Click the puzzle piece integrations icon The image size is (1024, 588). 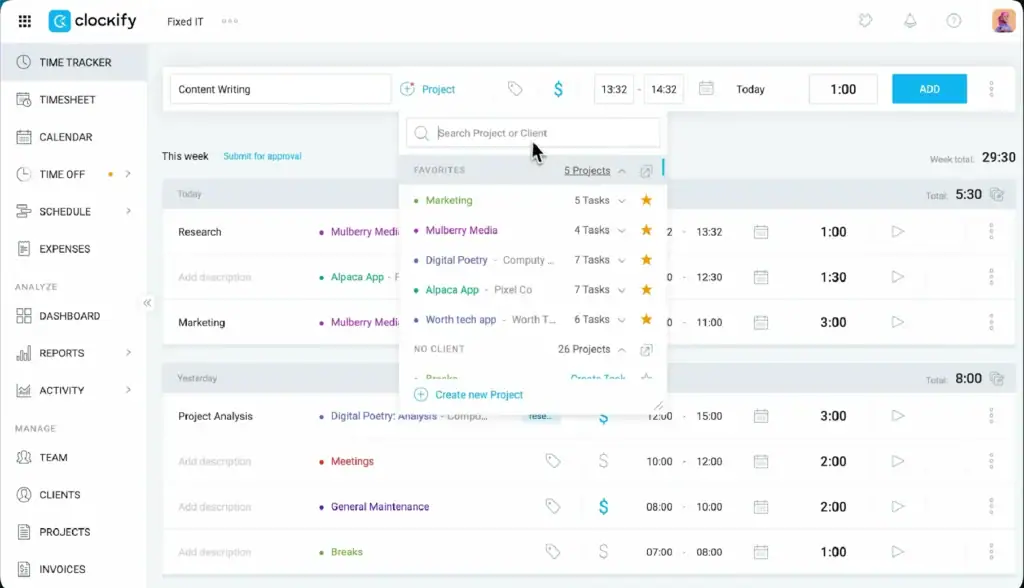click(x=865, y=21)
